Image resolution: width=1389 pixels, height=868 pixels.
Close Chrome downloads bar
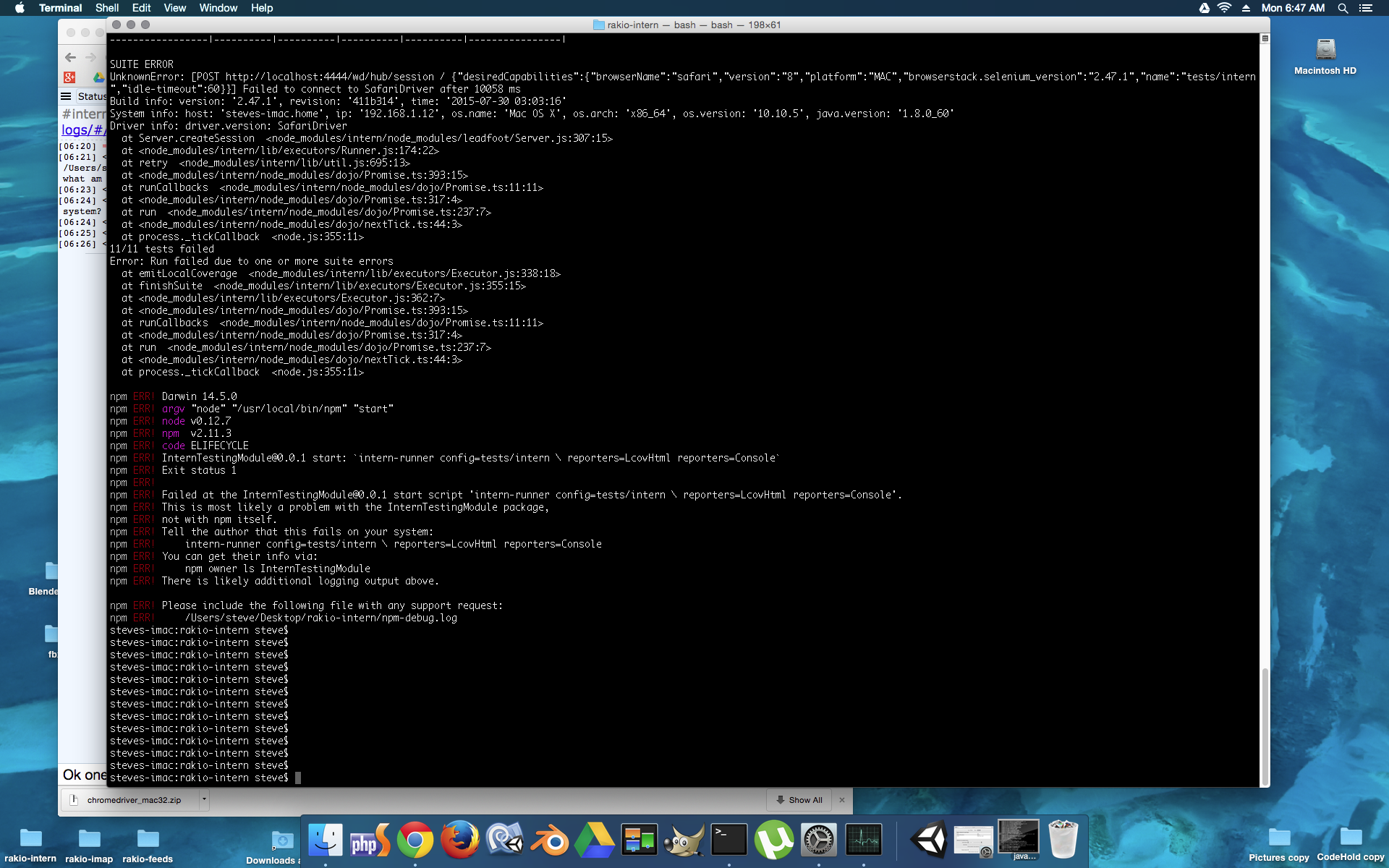click(842, 800)
